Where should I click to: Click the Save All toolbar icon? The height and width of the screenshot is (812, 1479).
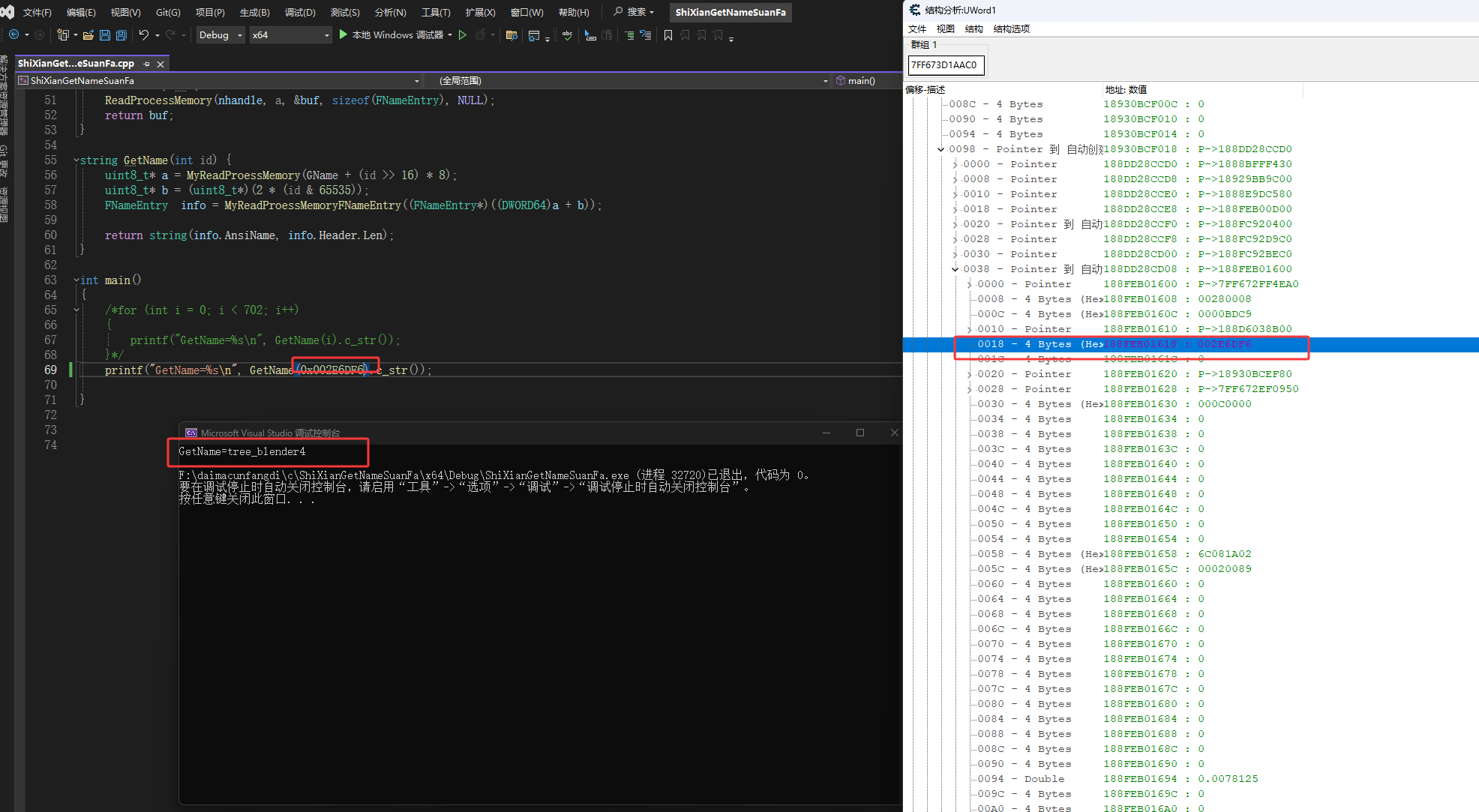[x=121, y=35]
